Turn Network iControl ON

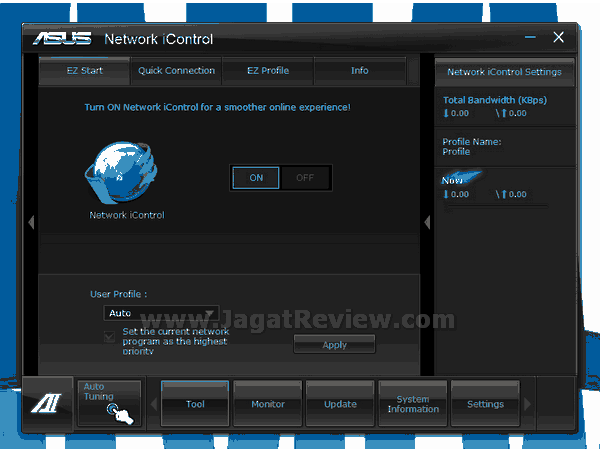click(x=256, y=178)
